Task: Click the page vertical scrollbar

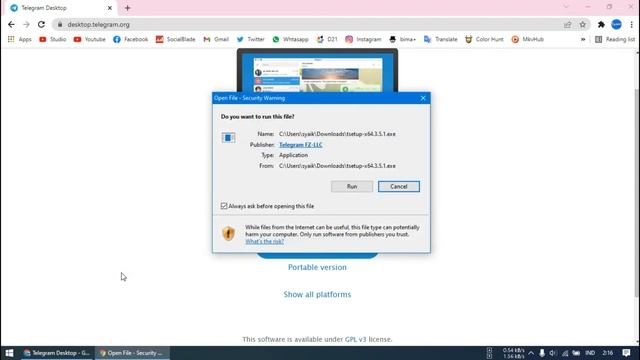Action: pyautogui.click(x=637, y=192)
